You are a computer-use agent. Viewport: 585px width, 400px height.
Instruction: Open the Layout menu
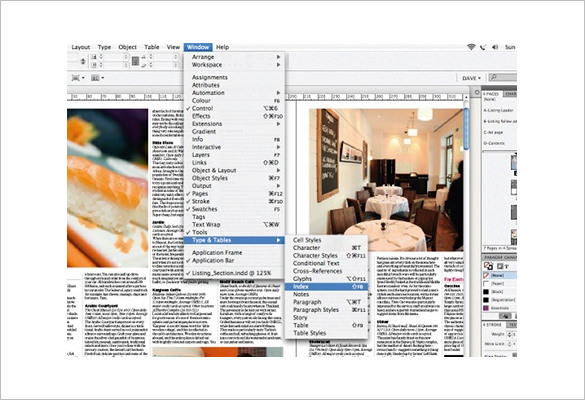pyautogui.click(x=81, y=47)
